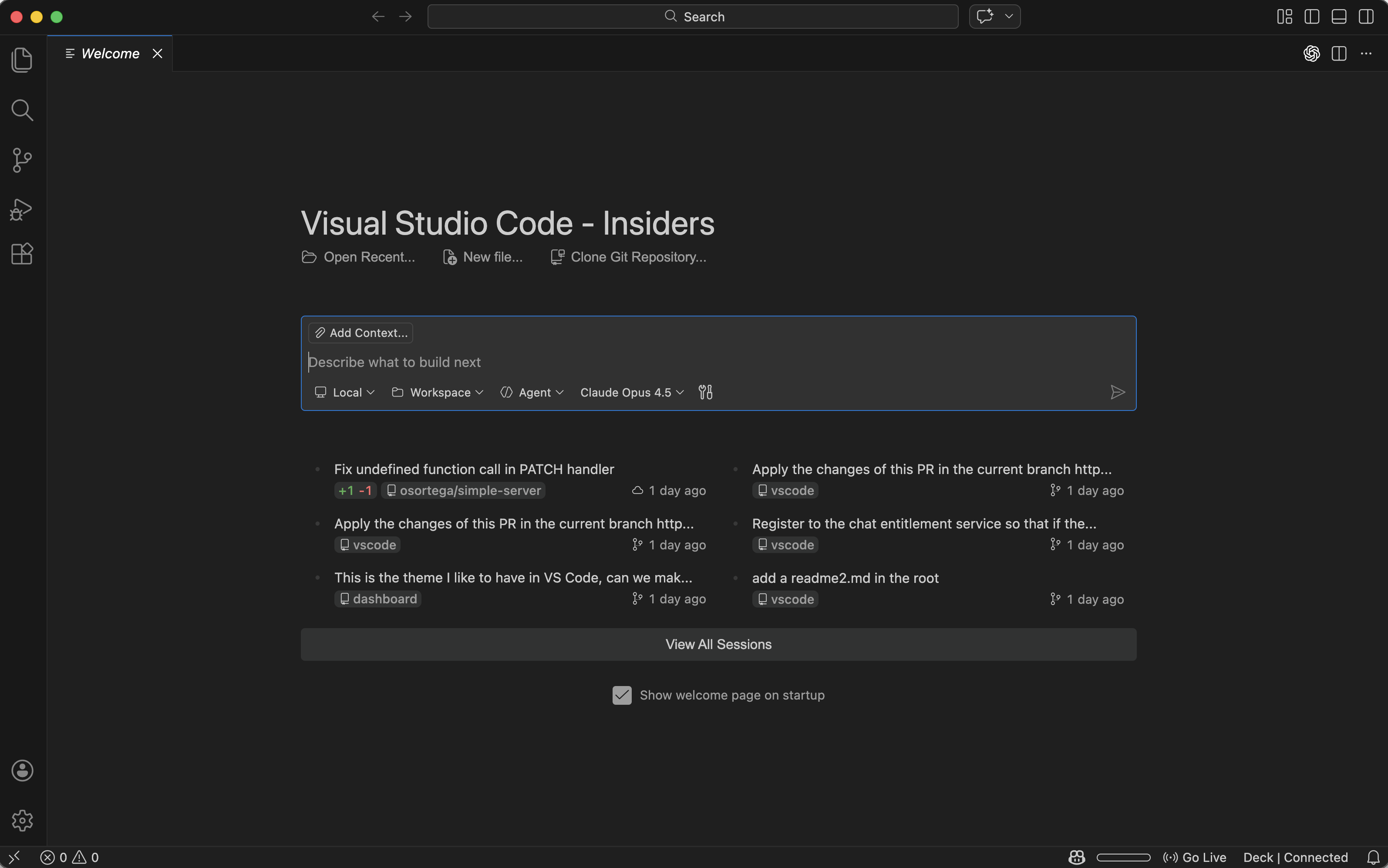Uncheck Show welcome page on startup
The width and height of the screenshot is (1388, 868).
[x=621, y=695]
